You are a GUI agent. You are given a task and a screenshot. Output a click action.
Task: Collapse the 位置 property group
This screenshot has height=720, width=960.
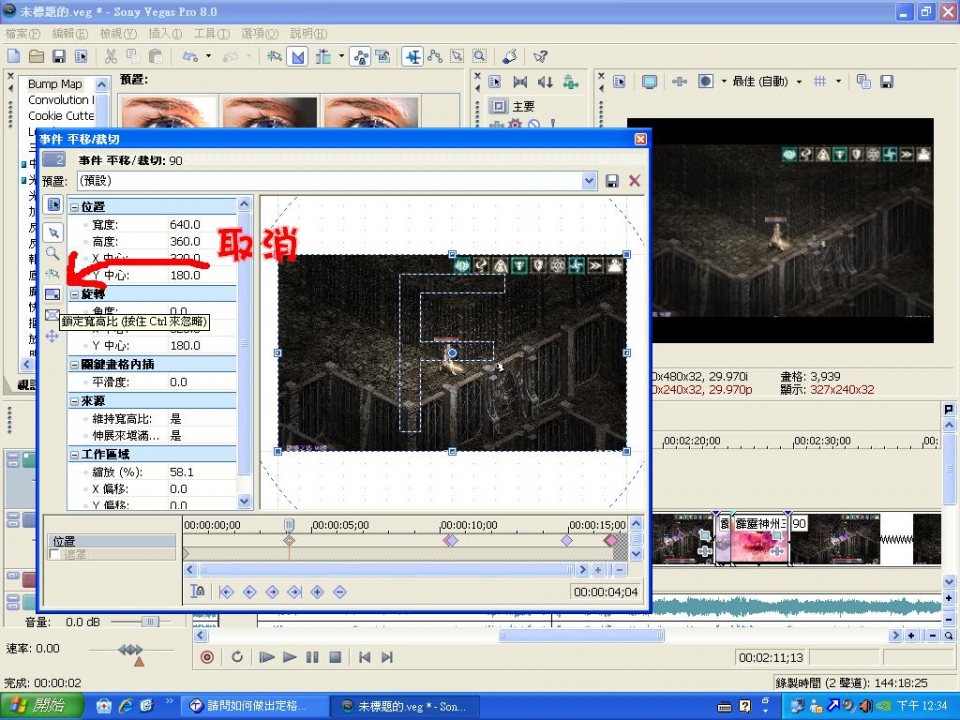(x=74, y=206)
